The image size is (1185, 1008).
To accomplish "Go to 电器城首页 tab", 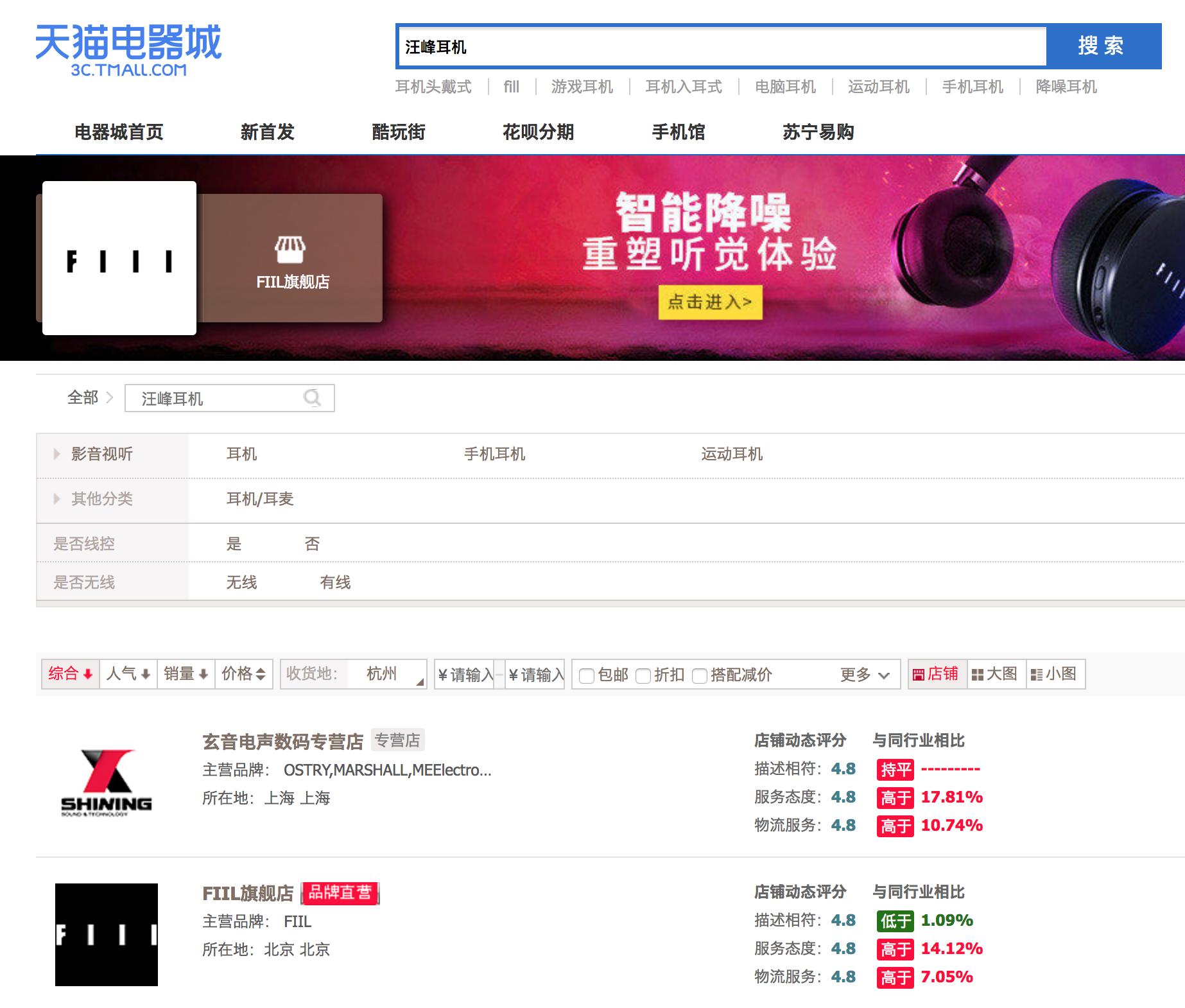I will (x=119, y=132).
